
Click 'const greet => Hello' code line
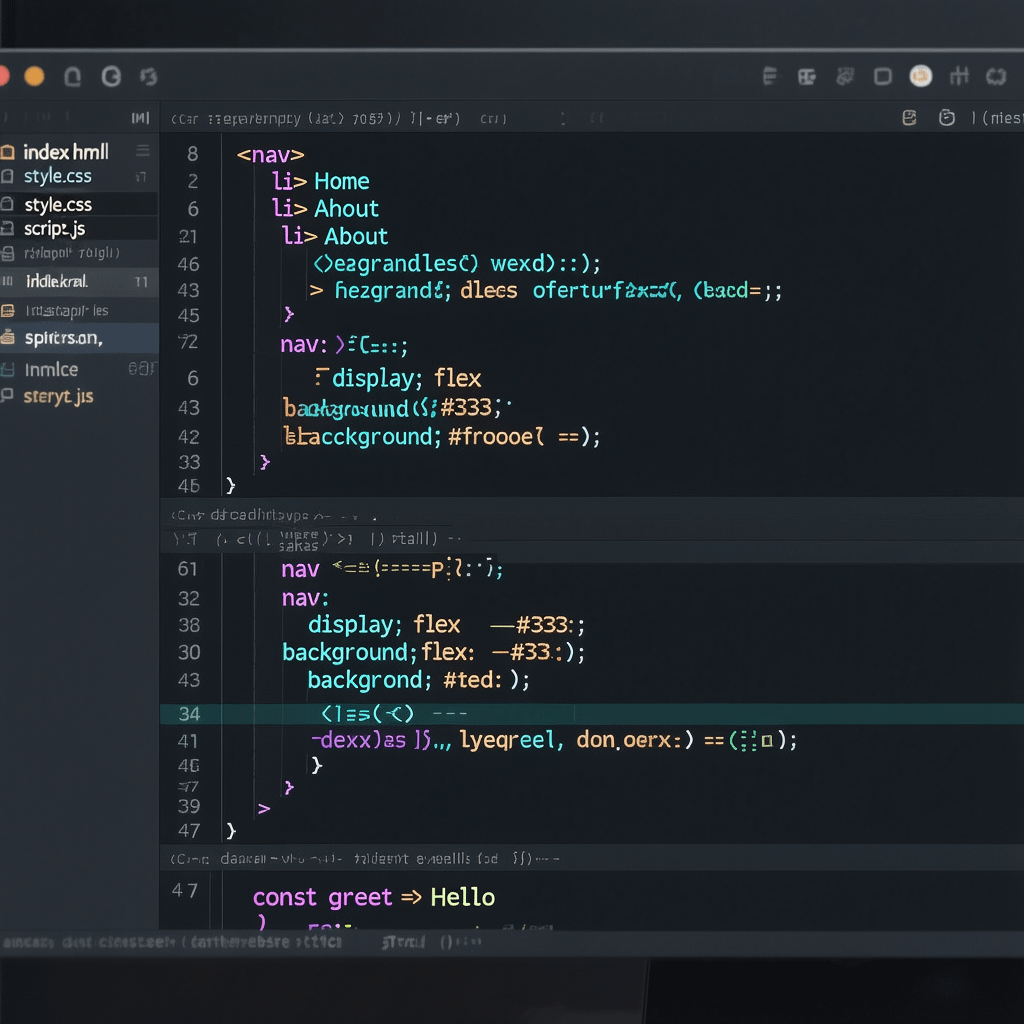pos(374,897)
